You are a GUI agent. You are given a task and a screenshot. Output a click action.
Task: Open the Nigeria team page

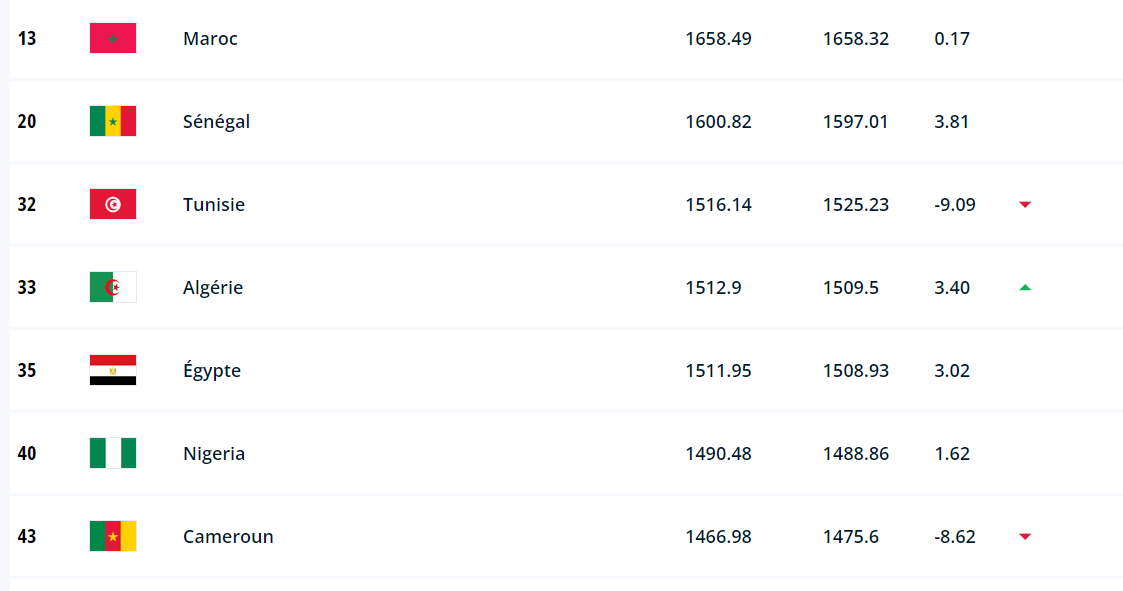(214, 454)
